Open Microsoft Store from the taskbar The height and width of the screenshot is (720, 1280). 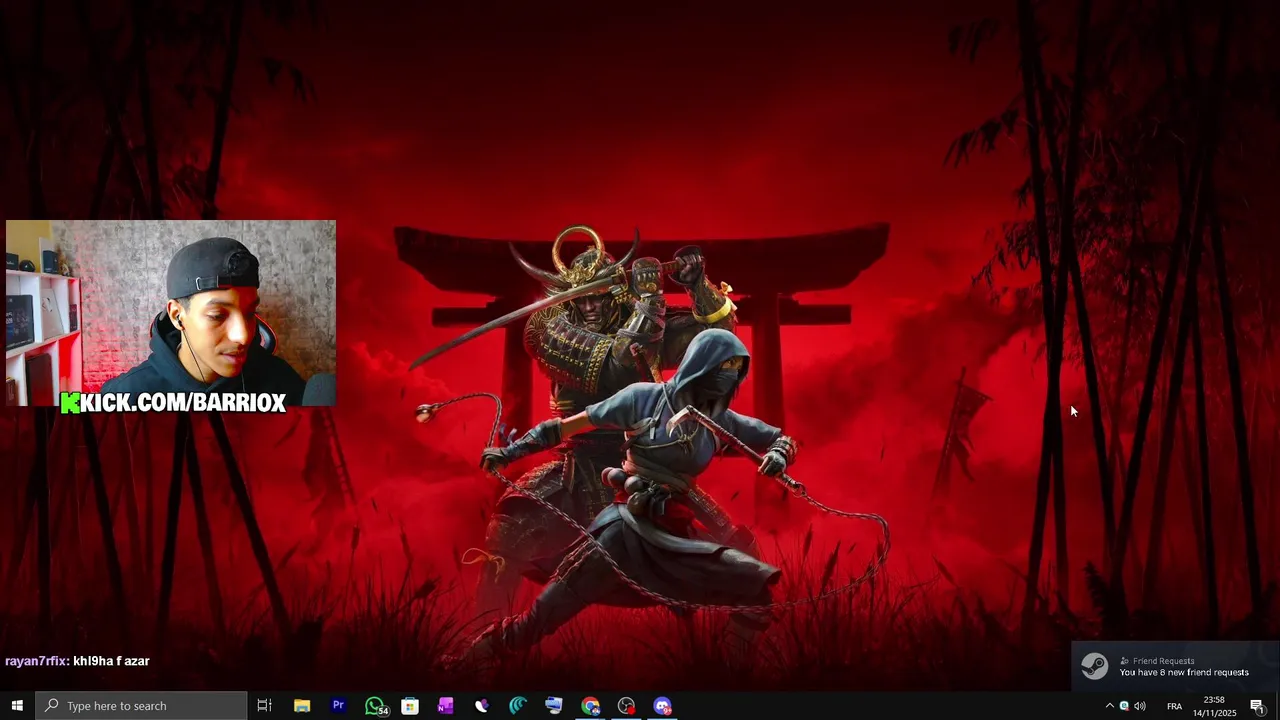(x=410, y=706)
